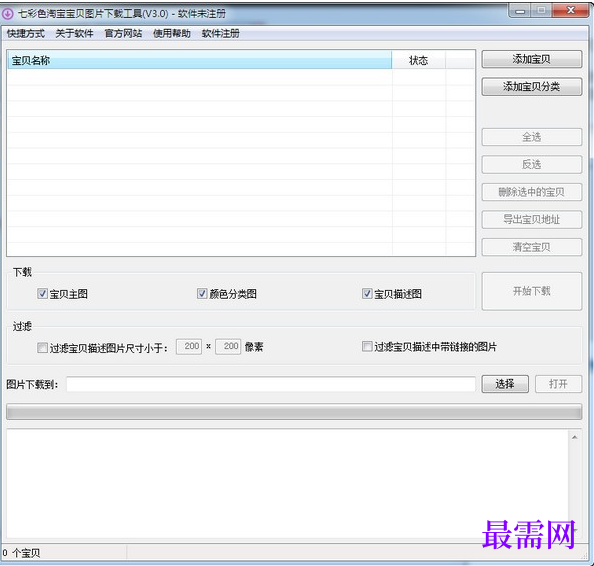Click the app icon in title bar

tap(8, 14)
